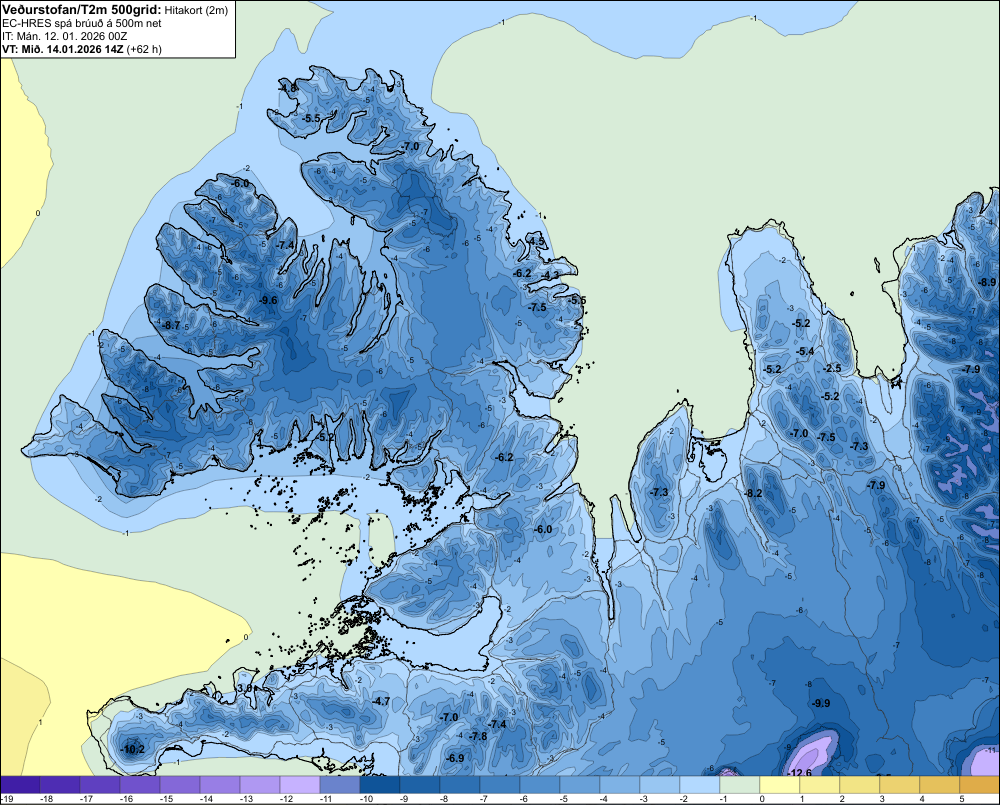
Task: Click the 3 label in the color legend
Action: [882, 799]
